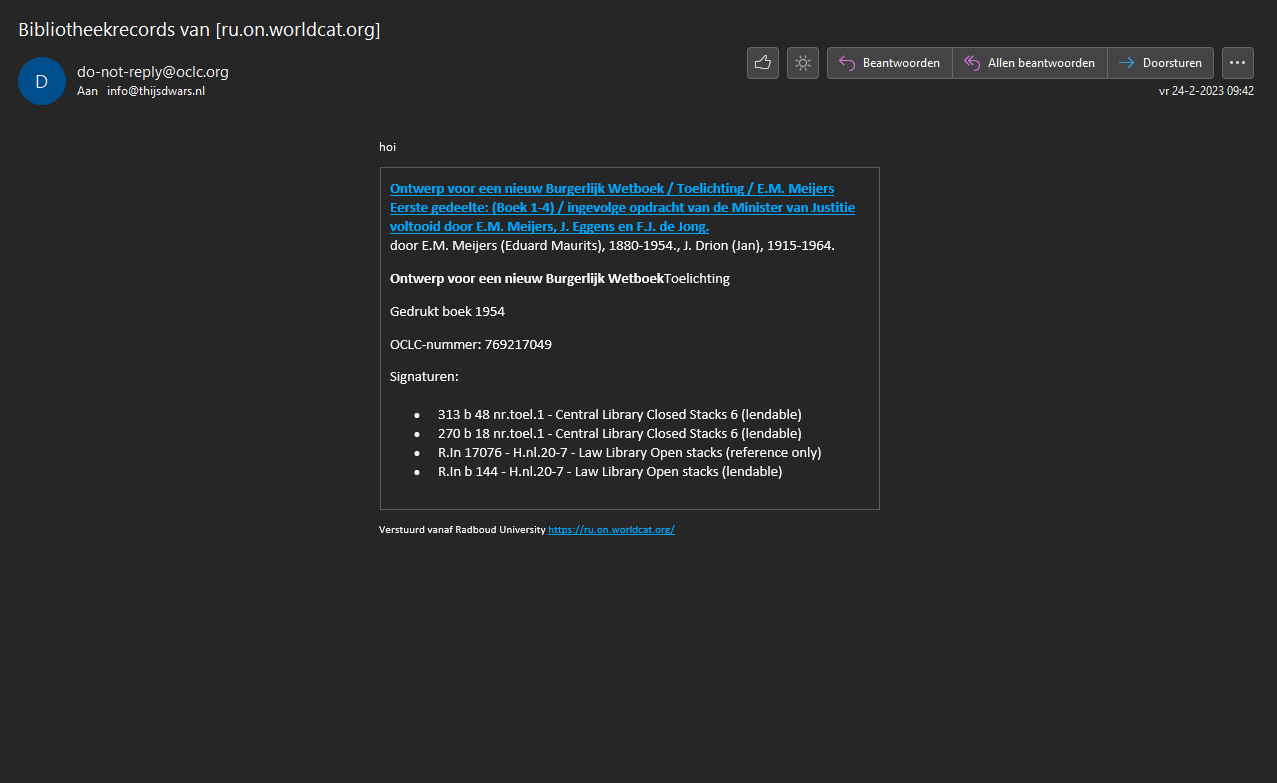1277x783 pixels.
Task: Click the sender avatar circle labeled D
Action: [x=41, y=82]
